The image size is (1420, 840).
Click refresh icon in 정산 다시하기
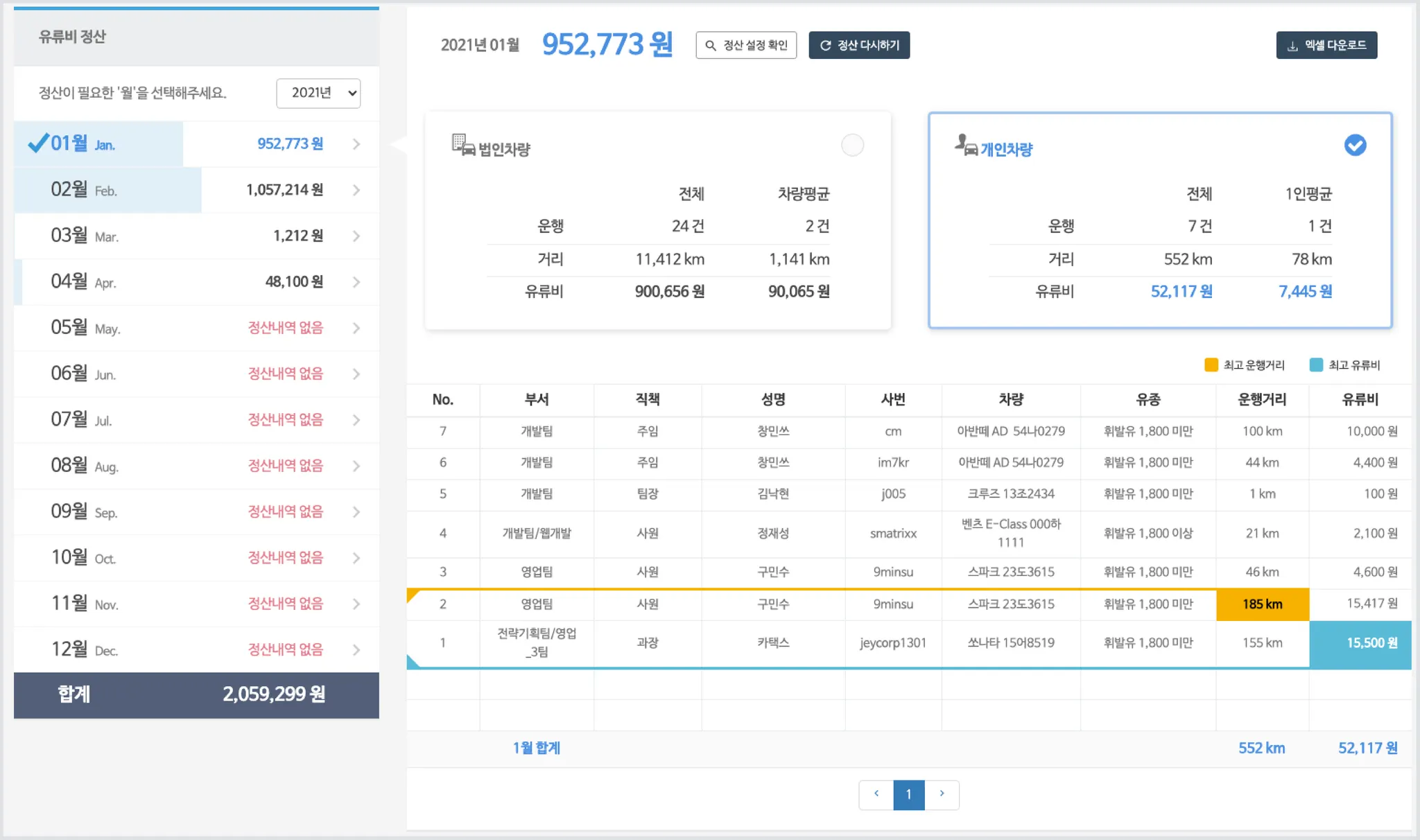coord(825,46)
